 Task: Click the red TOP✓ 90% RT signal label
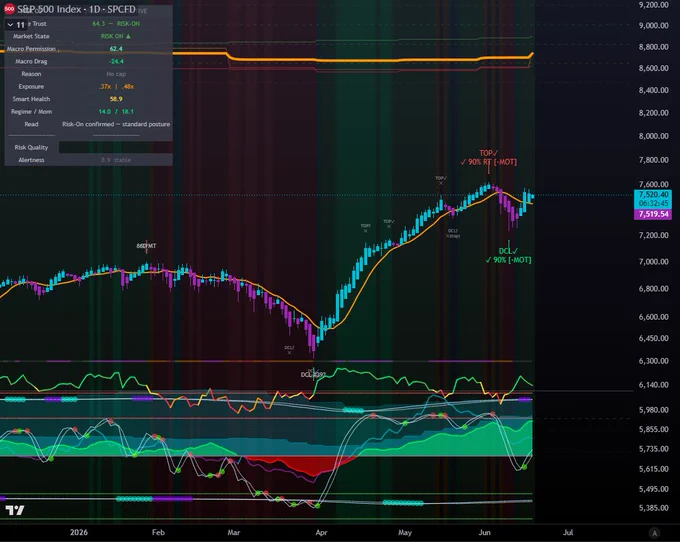click(488, 158)
